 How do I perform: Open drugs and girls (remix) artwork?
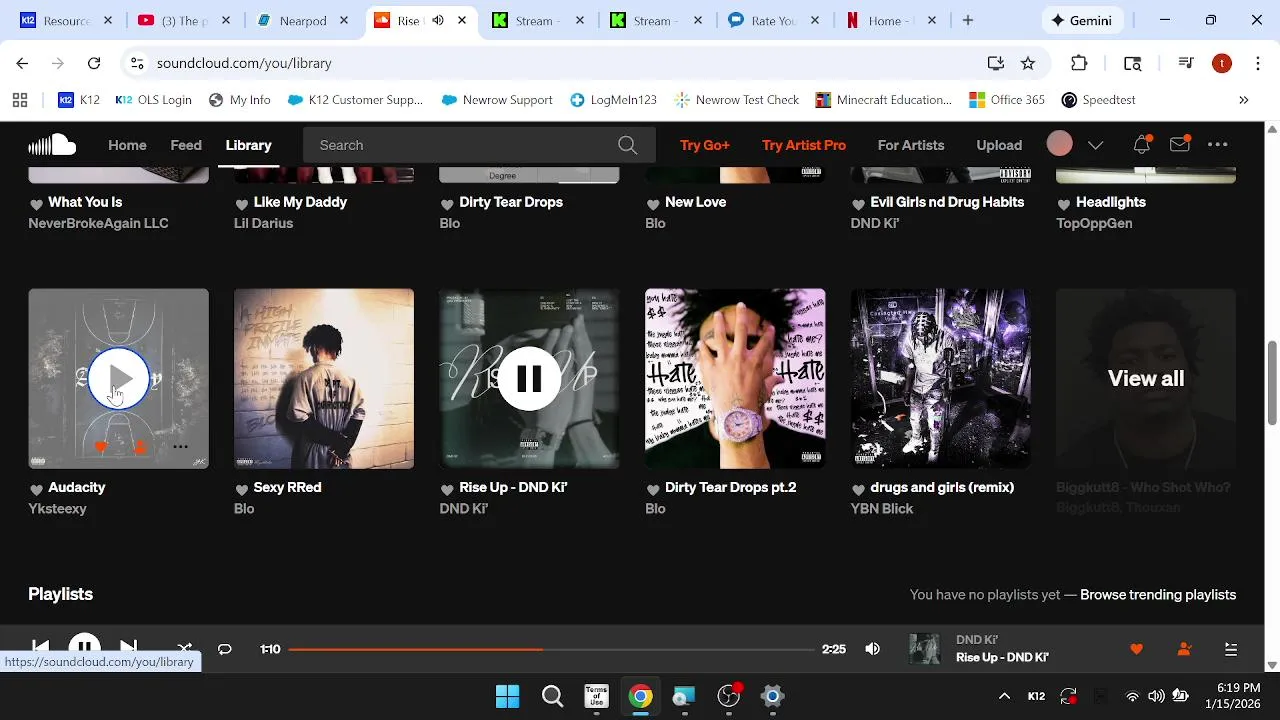point(941,378)
